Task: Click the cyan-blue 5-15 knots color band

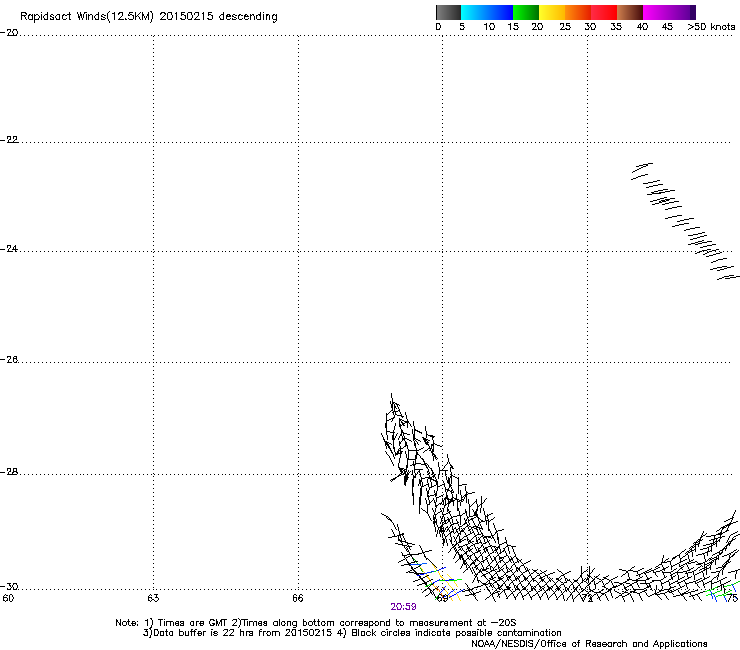Action: [x=487, y=12]
